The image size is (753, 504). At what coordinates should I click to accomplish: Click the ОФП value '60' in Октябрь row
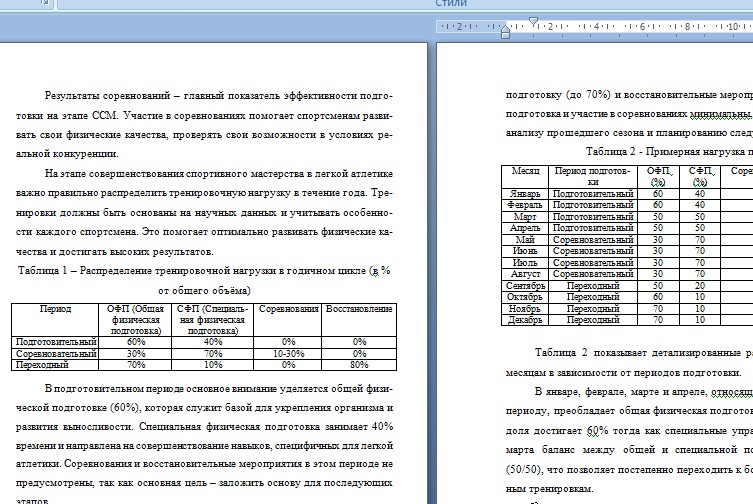point(658,297)
